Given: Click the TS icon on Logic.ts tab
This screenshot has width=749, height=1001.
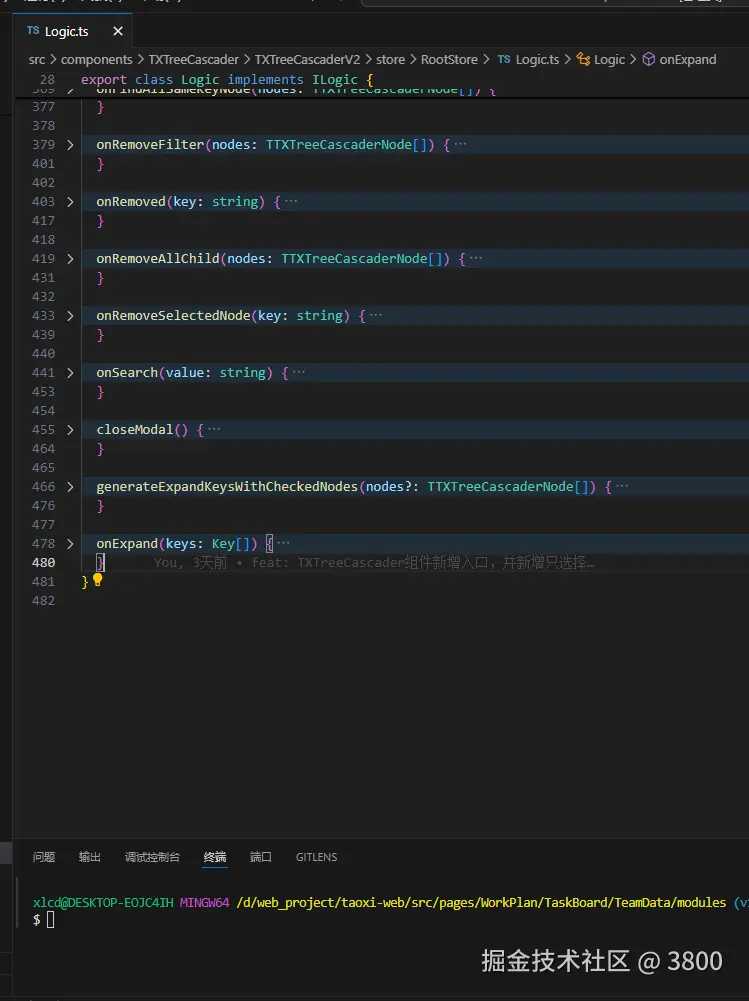Looking at the screenshot, I should tap(33, 31).
